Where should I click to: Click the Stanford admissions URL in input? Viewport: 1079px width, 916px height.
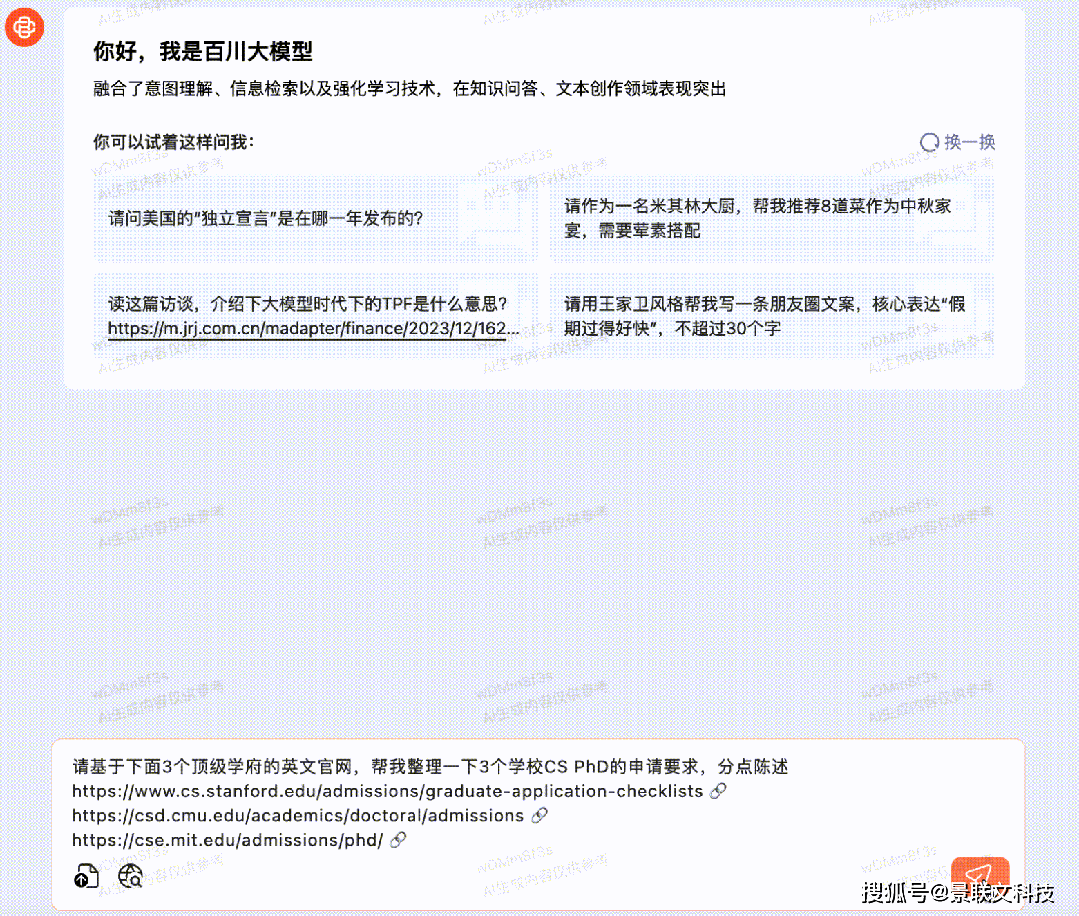click(x=387, y=791)
